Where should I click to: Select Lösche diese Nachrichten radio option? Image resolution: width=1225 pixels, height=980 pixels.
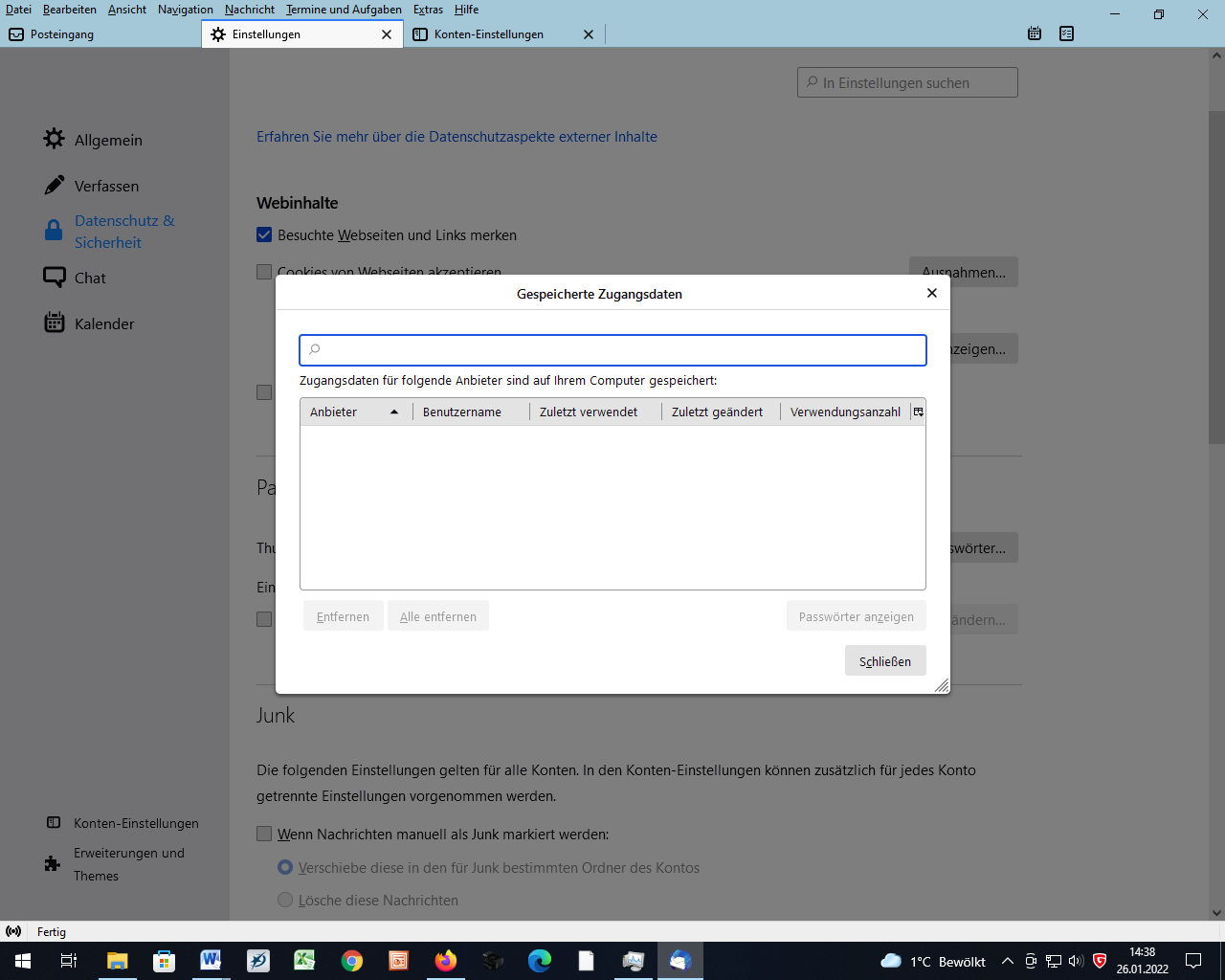(285, 900)
